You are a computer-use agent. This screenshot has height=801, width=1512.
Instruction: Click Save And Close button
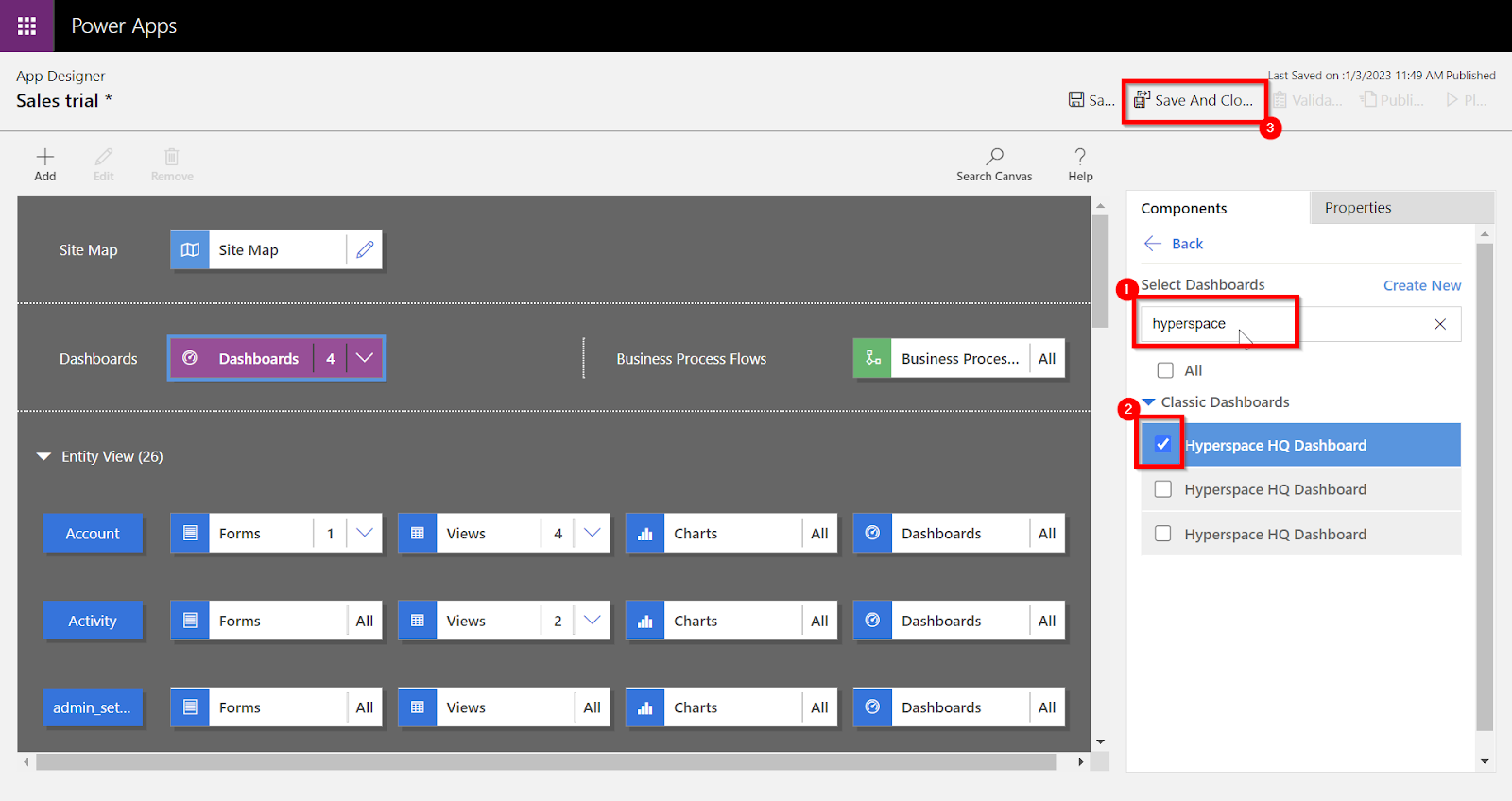(1194, 100)
